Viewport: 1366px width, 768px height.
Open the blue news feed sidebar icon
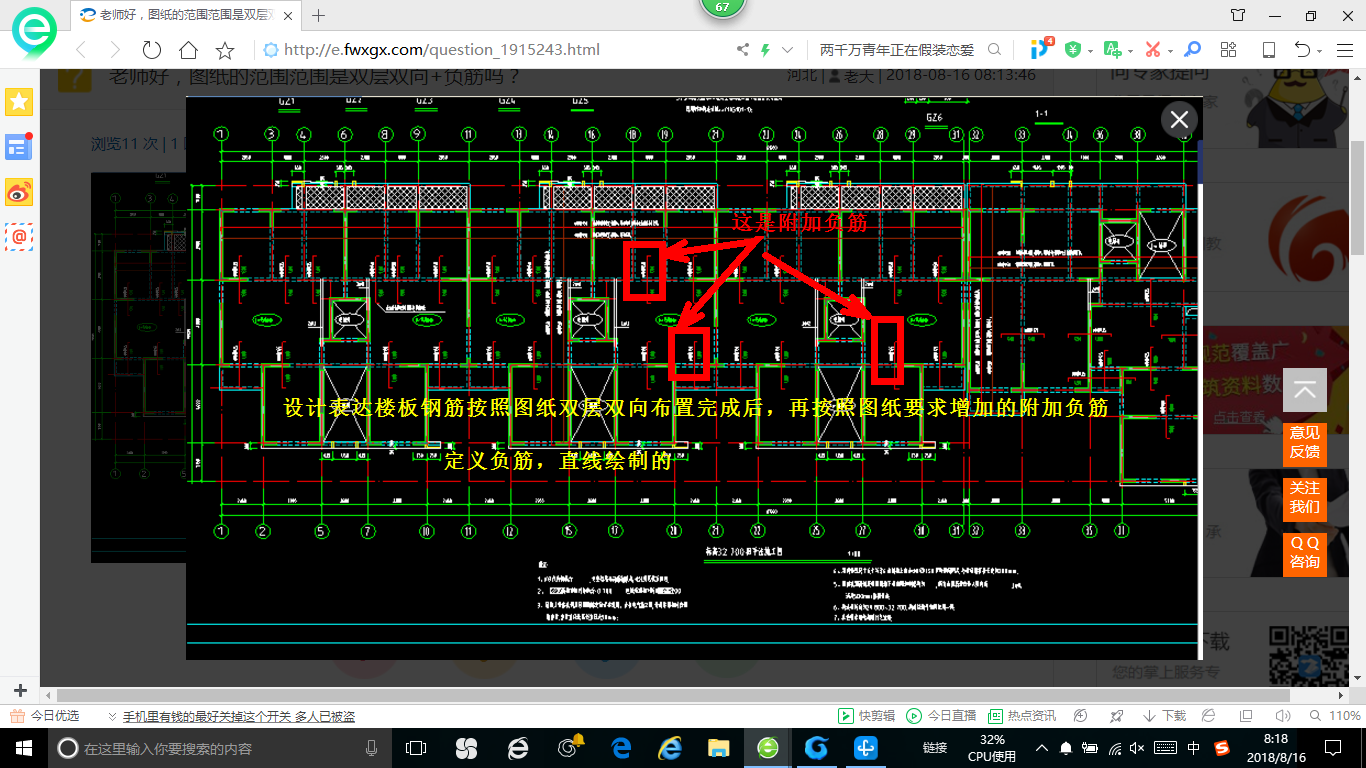tap(19, 146)
